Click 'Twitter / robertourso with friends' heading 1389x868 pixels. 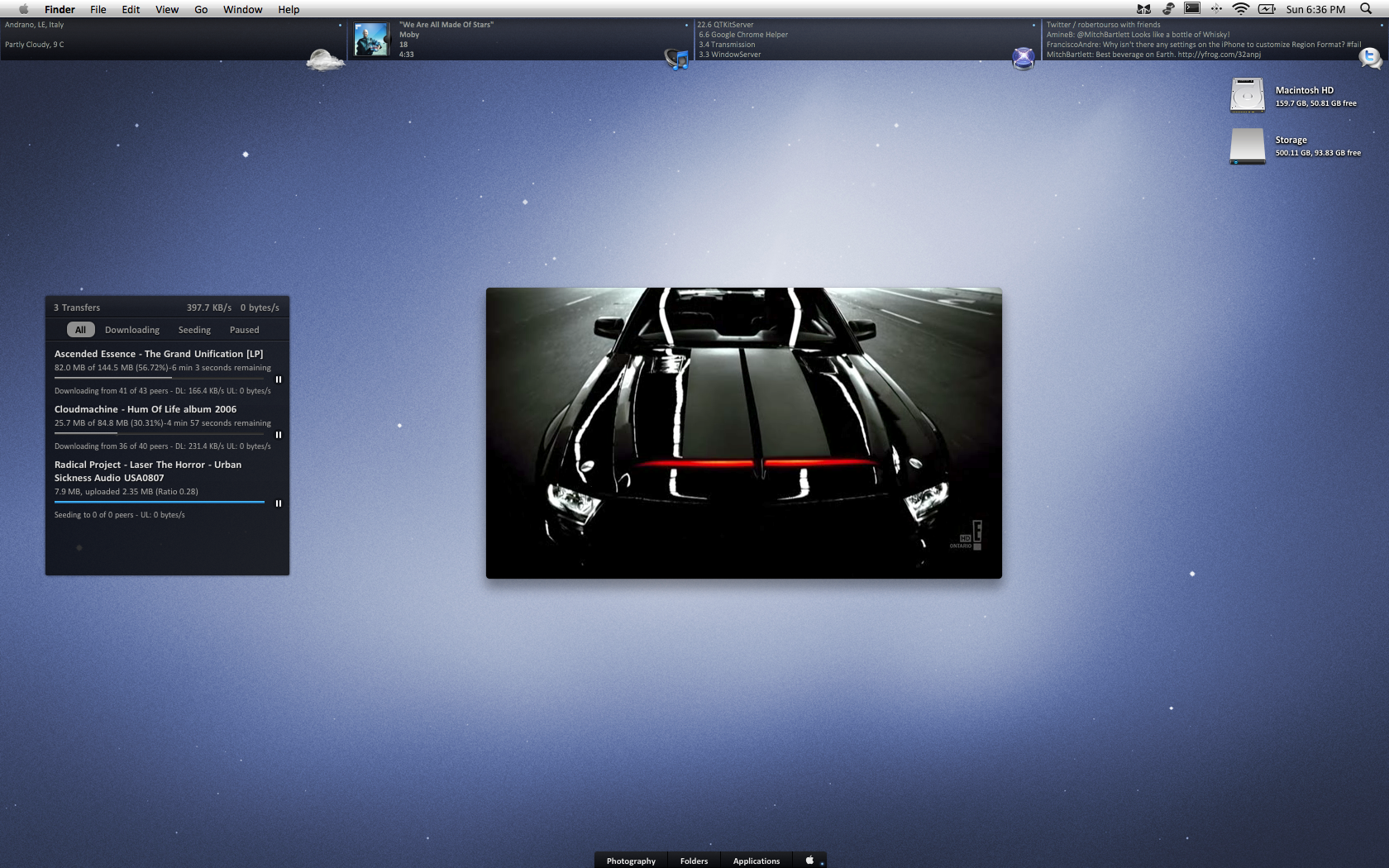1104,25
